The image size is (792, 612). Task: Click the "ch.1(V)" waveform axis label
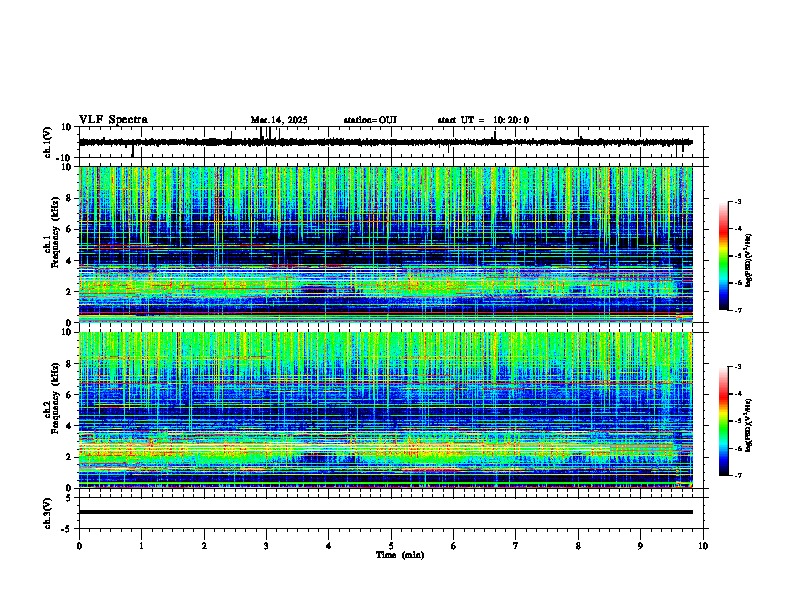(48, 142)
